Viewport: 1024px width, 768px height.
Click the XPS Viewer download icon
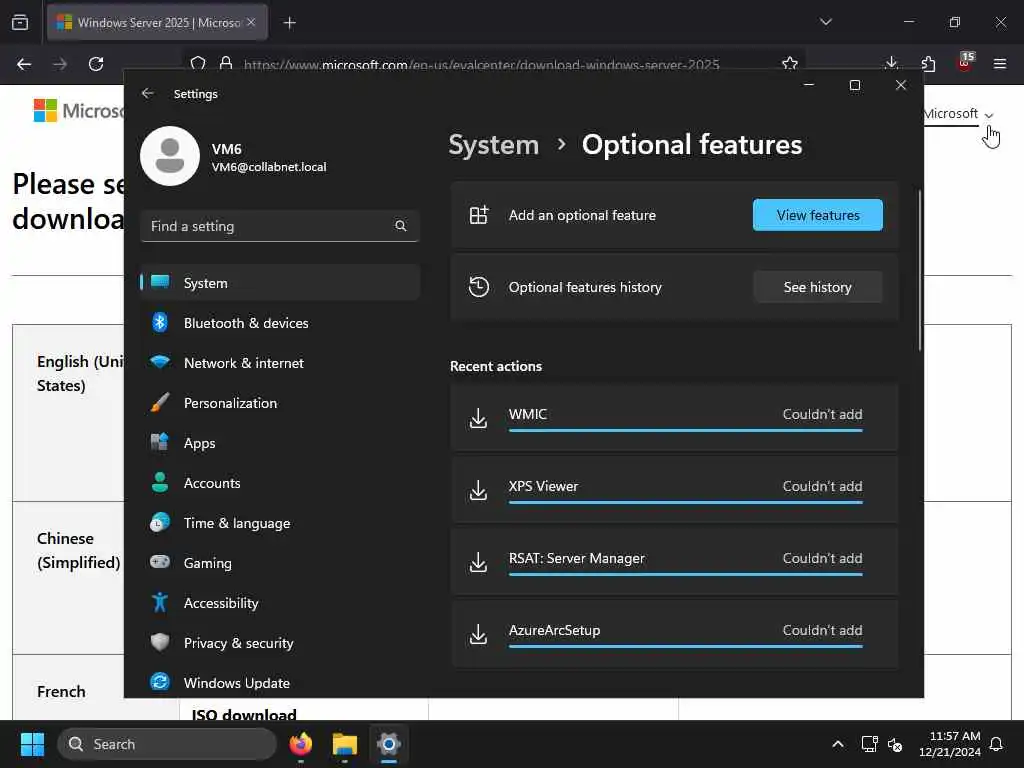coord(479,490)
